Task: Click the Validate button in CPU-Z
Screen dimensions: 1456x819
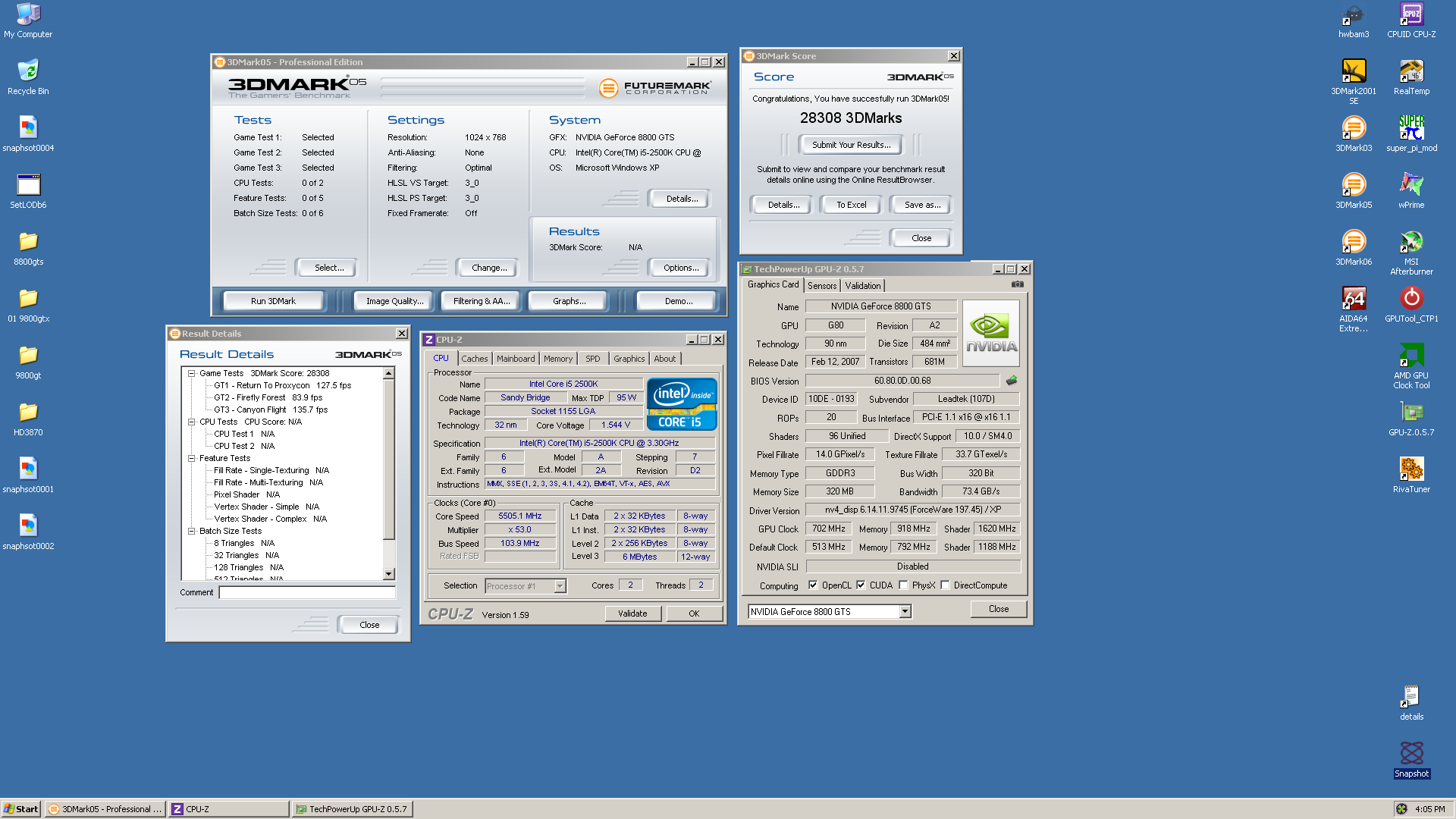Action: coord(632,613)
